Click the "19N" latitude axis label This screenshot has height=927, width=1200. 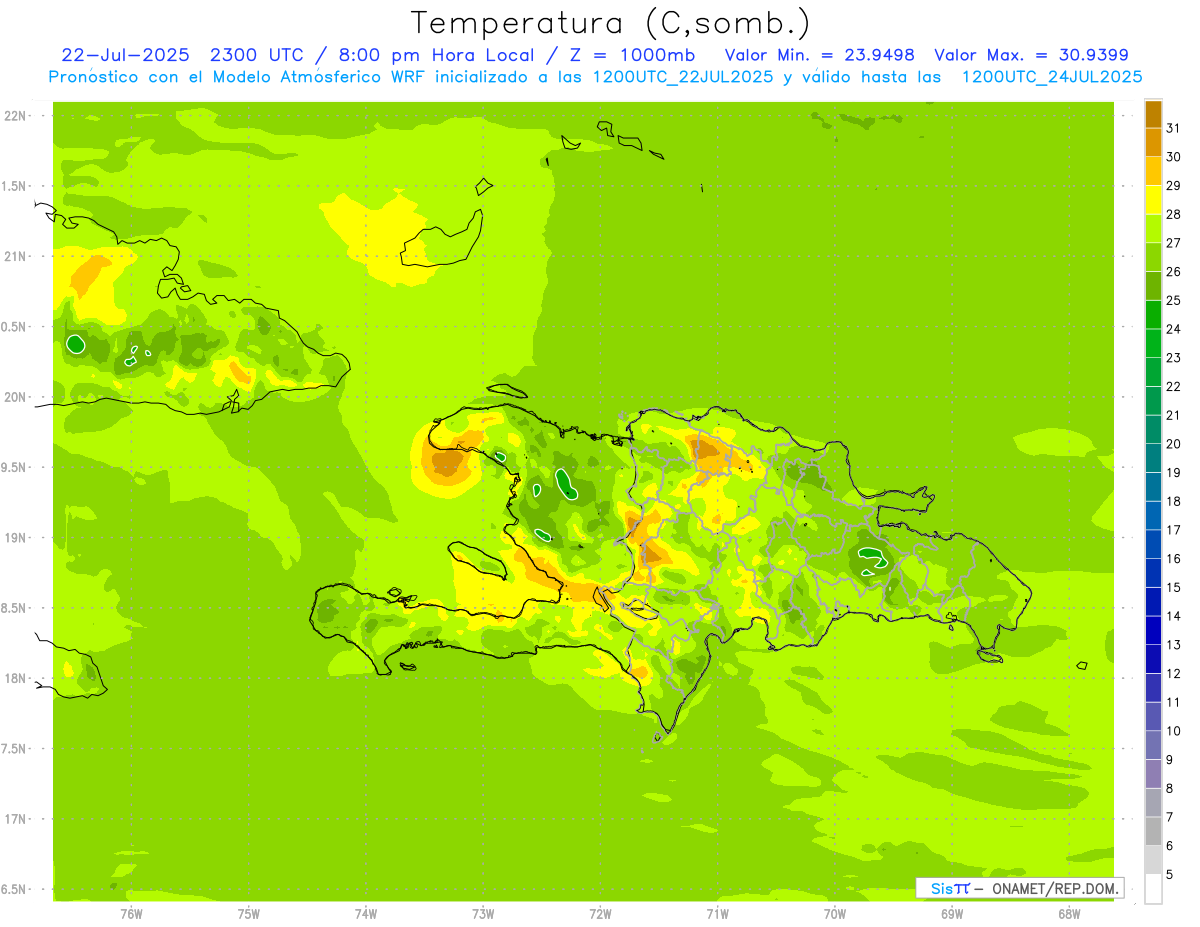point(16,538)
